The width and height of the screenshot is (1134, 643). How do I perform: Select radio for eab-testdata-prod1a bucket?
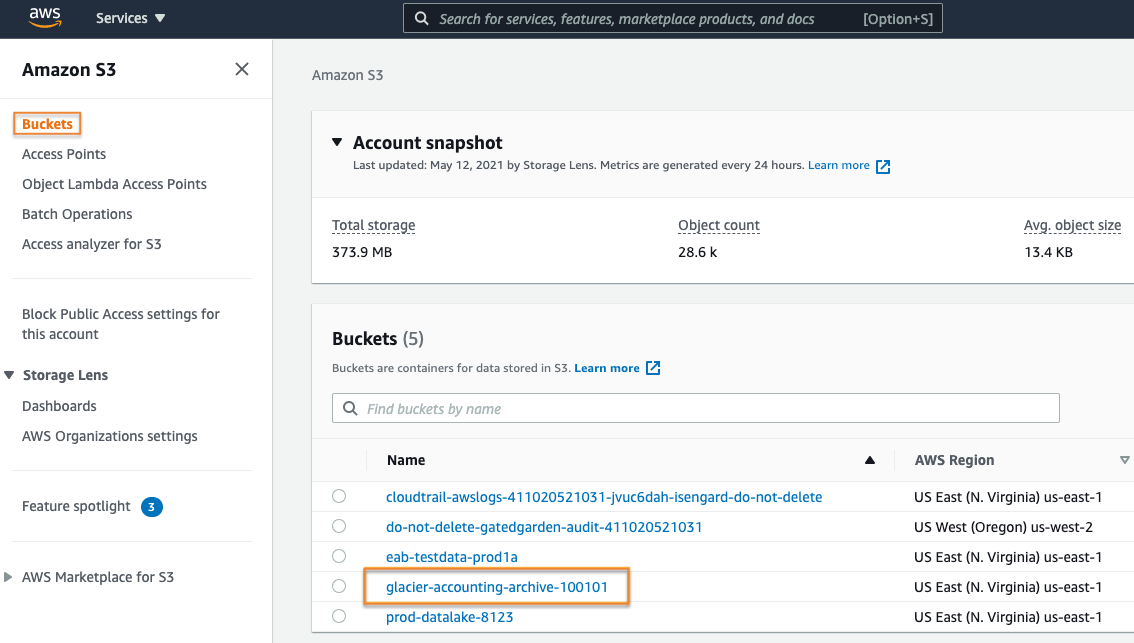(x=339, y=556)
